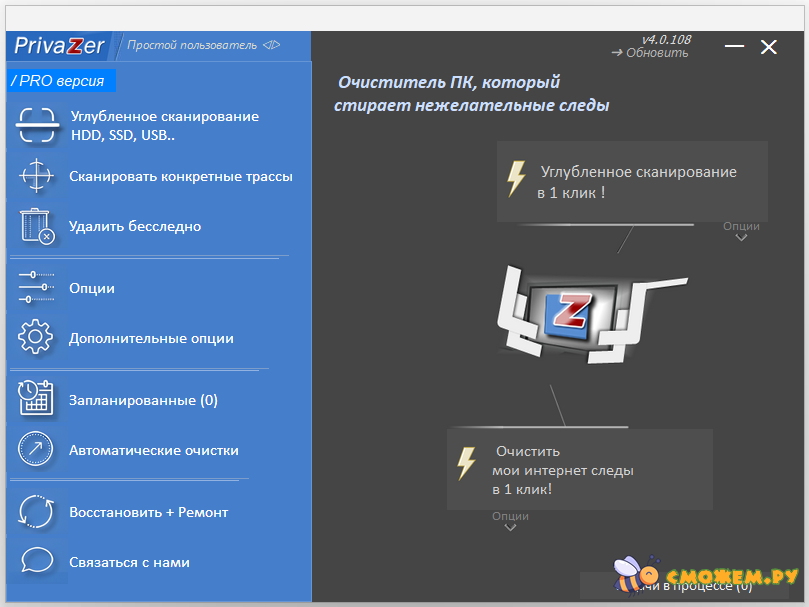Click the calendar icon for Запланированные
809x607 pixels.
click(36, 400)
